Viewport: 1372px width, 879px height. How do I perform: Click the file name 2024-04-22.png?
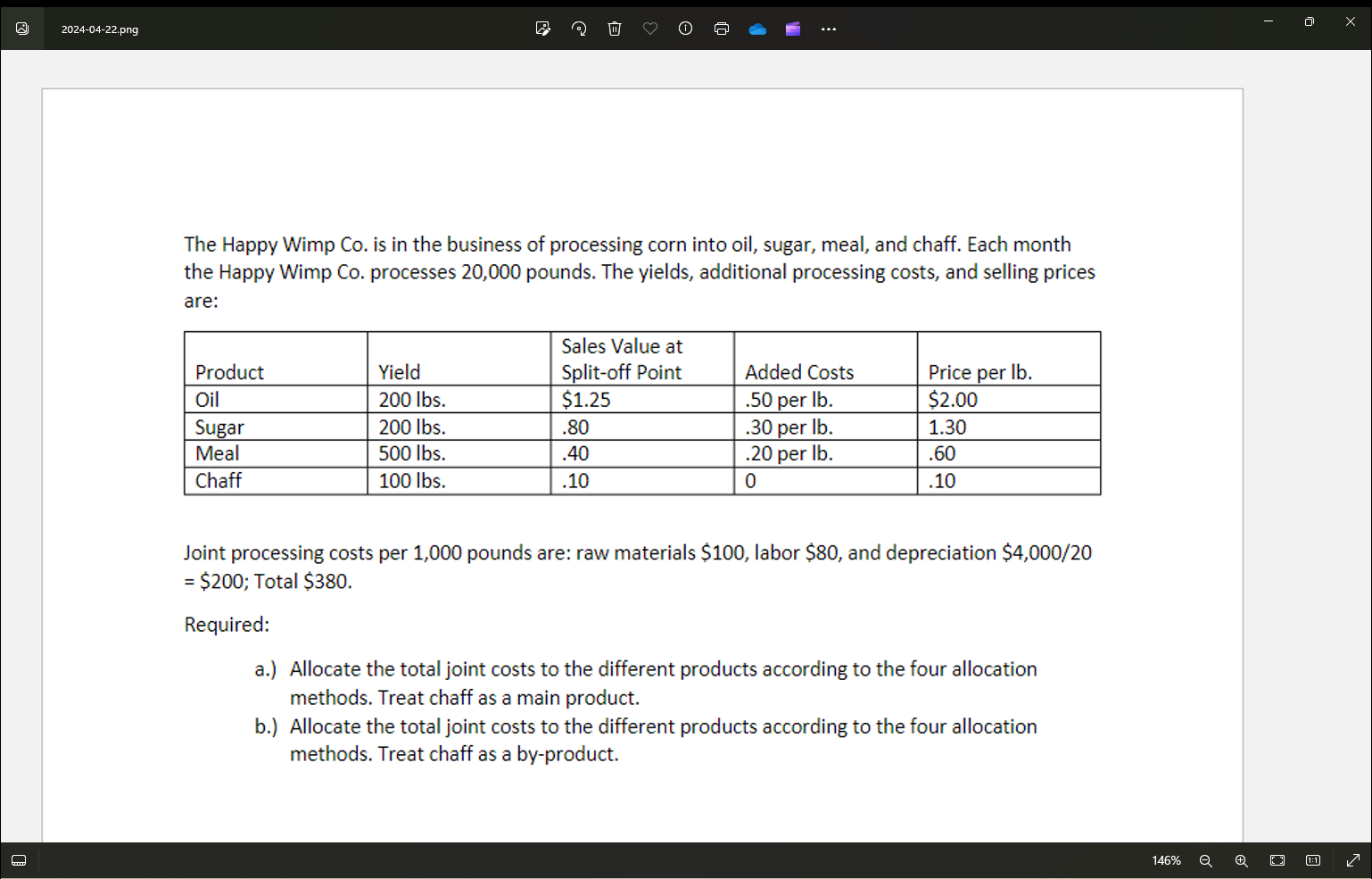[100, 29]
